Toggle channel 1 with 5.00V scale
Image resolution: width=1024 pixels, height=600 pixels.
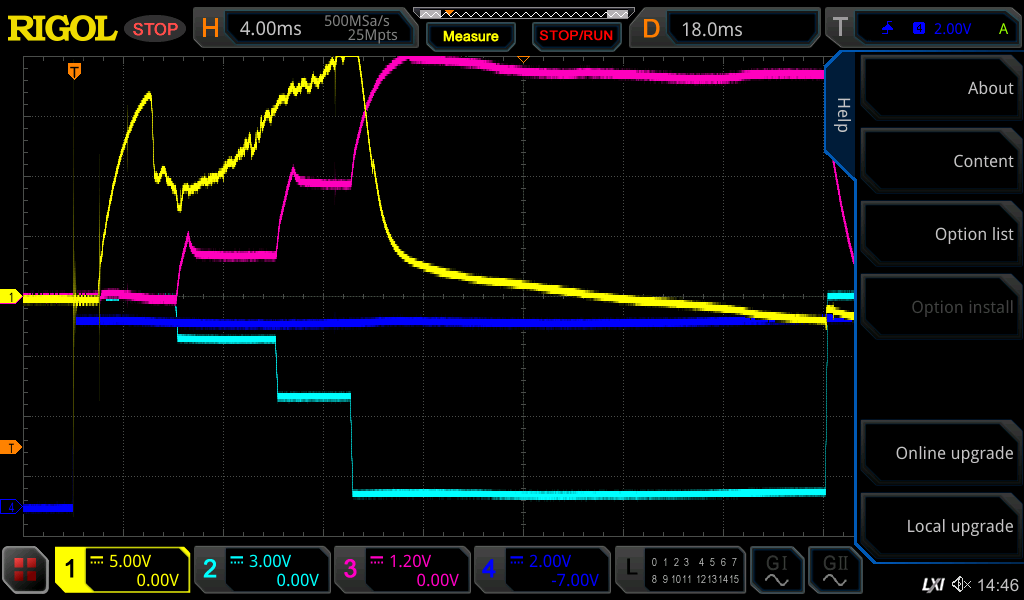click(122, 570)
